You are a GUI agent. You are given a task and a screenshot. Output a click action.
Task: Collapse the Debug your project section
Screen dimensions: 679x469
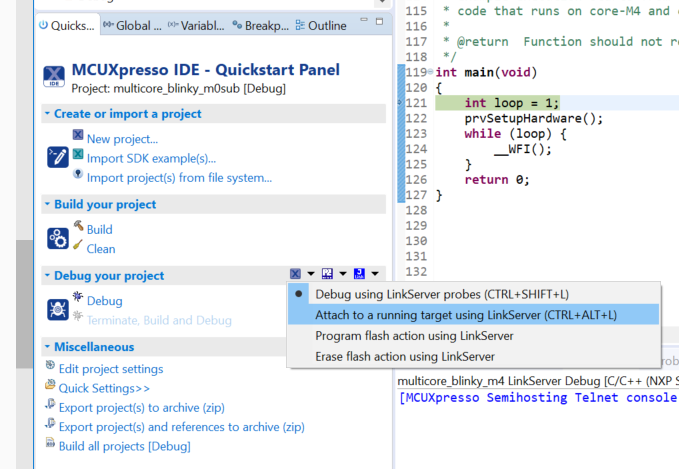[x=47, y=275]
